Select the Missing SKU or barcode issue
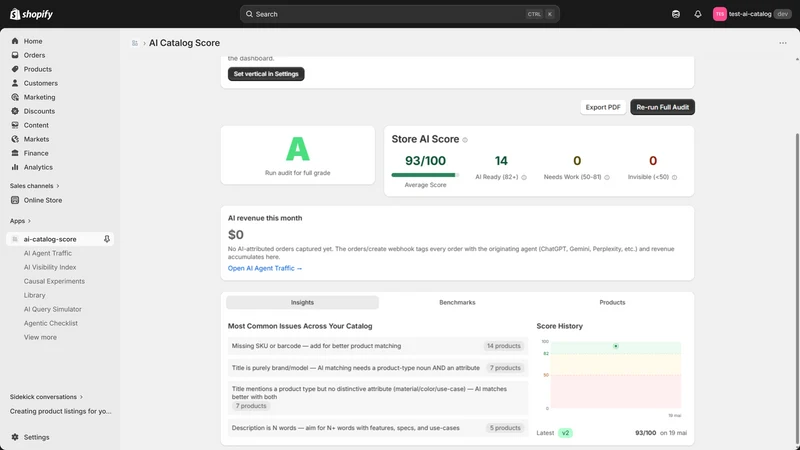Image resolution: width=800 pixels, height=450 pixels. 378,346
